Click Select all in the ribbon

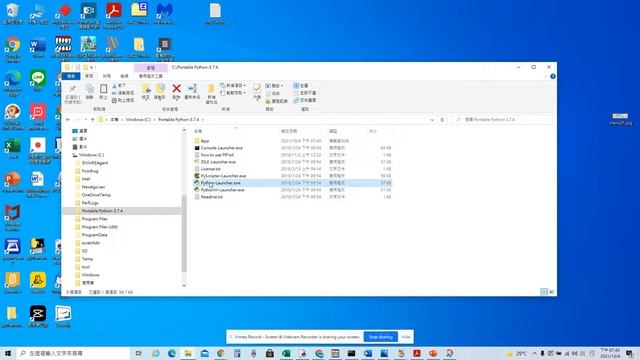pyautogui.click(x=301, y=86)
